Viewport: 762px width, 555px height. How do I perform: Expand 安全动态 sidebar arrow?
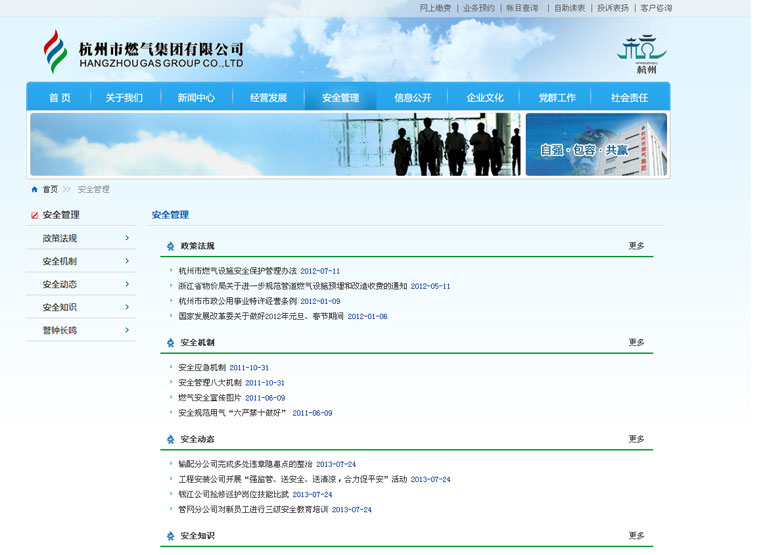point(127,284)
